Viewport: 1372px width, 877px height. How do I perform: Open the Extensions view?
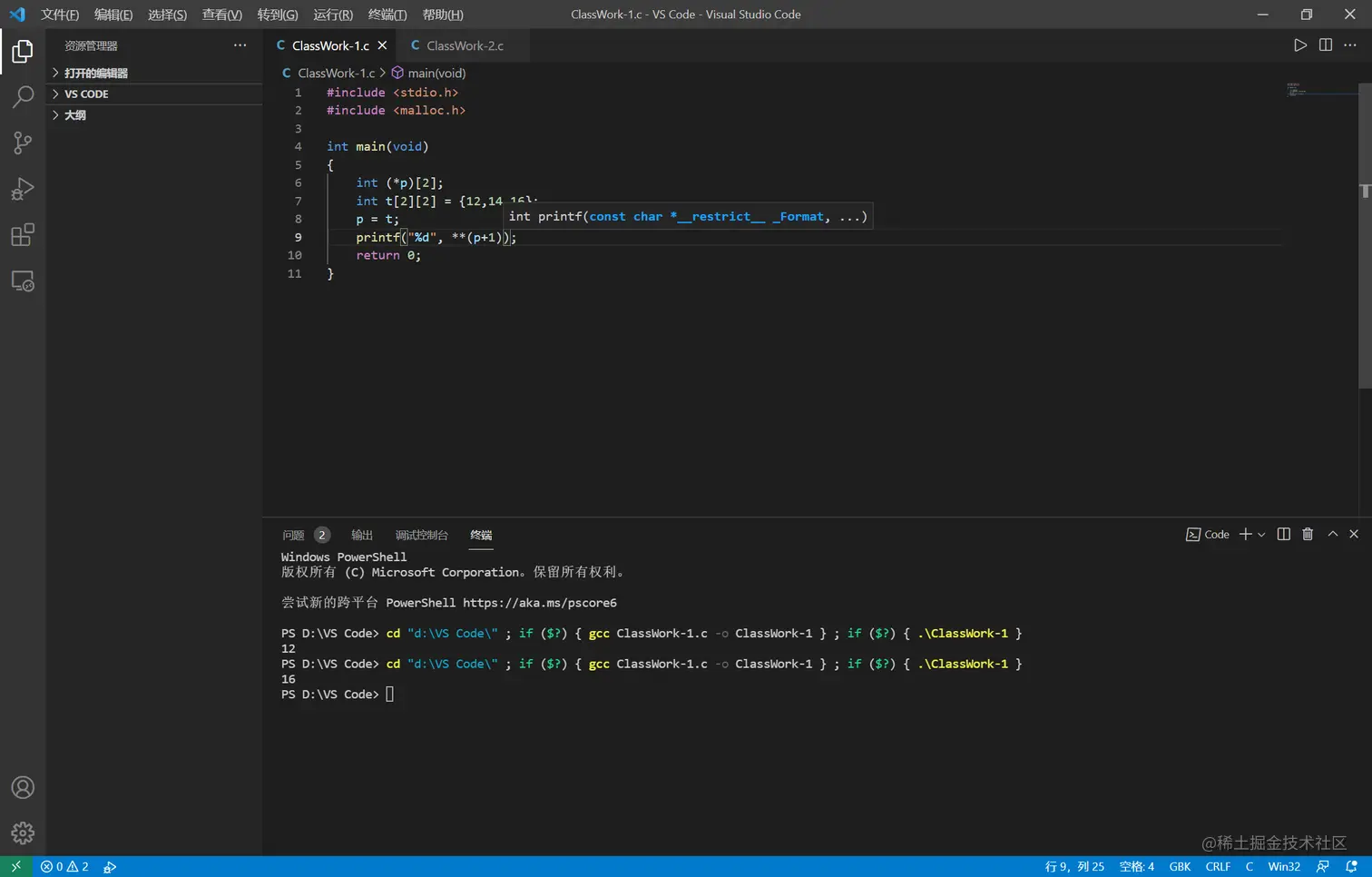pyautogui.click(x=23, y=235)
